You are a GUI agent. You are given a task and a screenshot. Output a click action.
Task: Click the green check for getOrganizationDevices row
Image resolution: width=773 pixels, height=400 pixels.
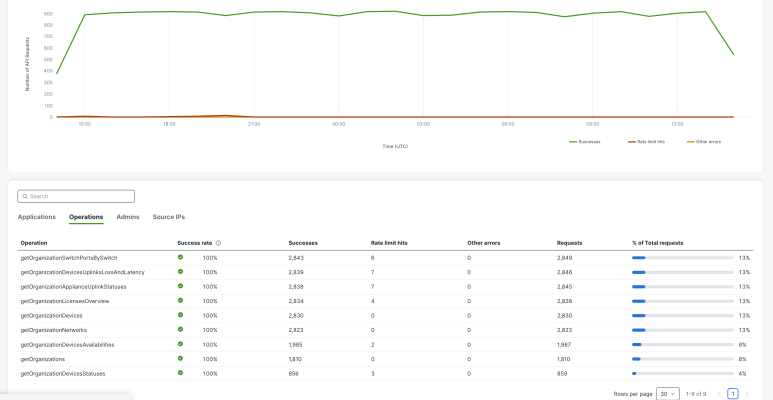pyautogui.click(x=181, y=315)
